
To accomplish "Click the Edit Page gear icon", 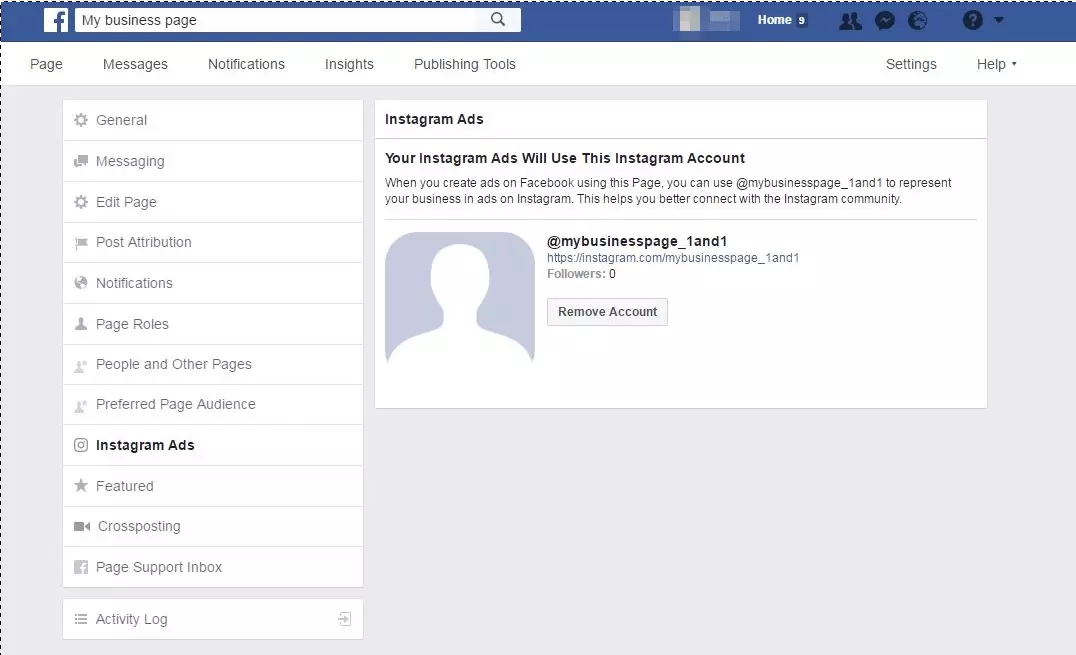I will tap(81, 202).
